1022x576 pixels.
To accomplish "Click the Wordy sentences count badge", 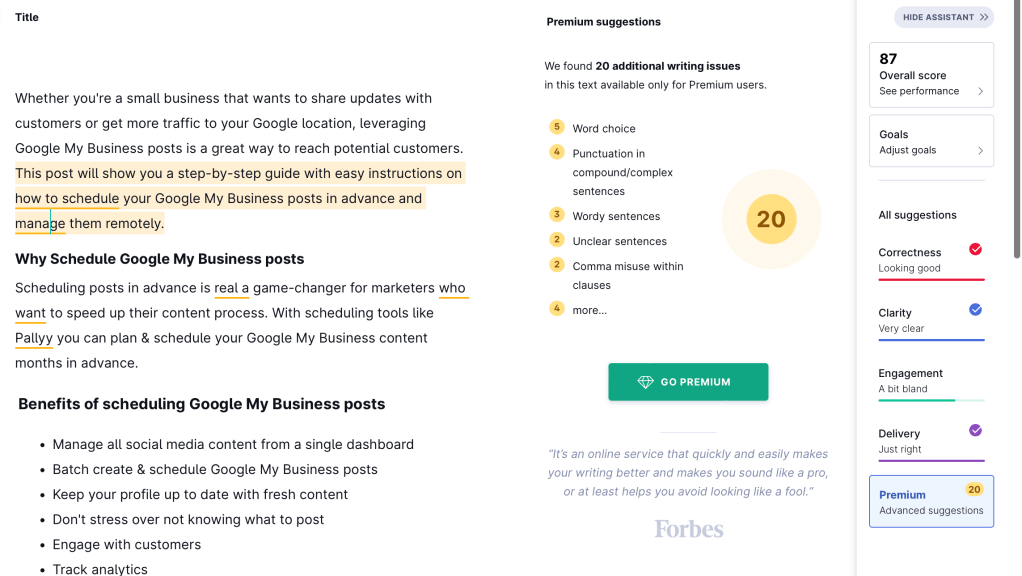I will click(556, 214).
